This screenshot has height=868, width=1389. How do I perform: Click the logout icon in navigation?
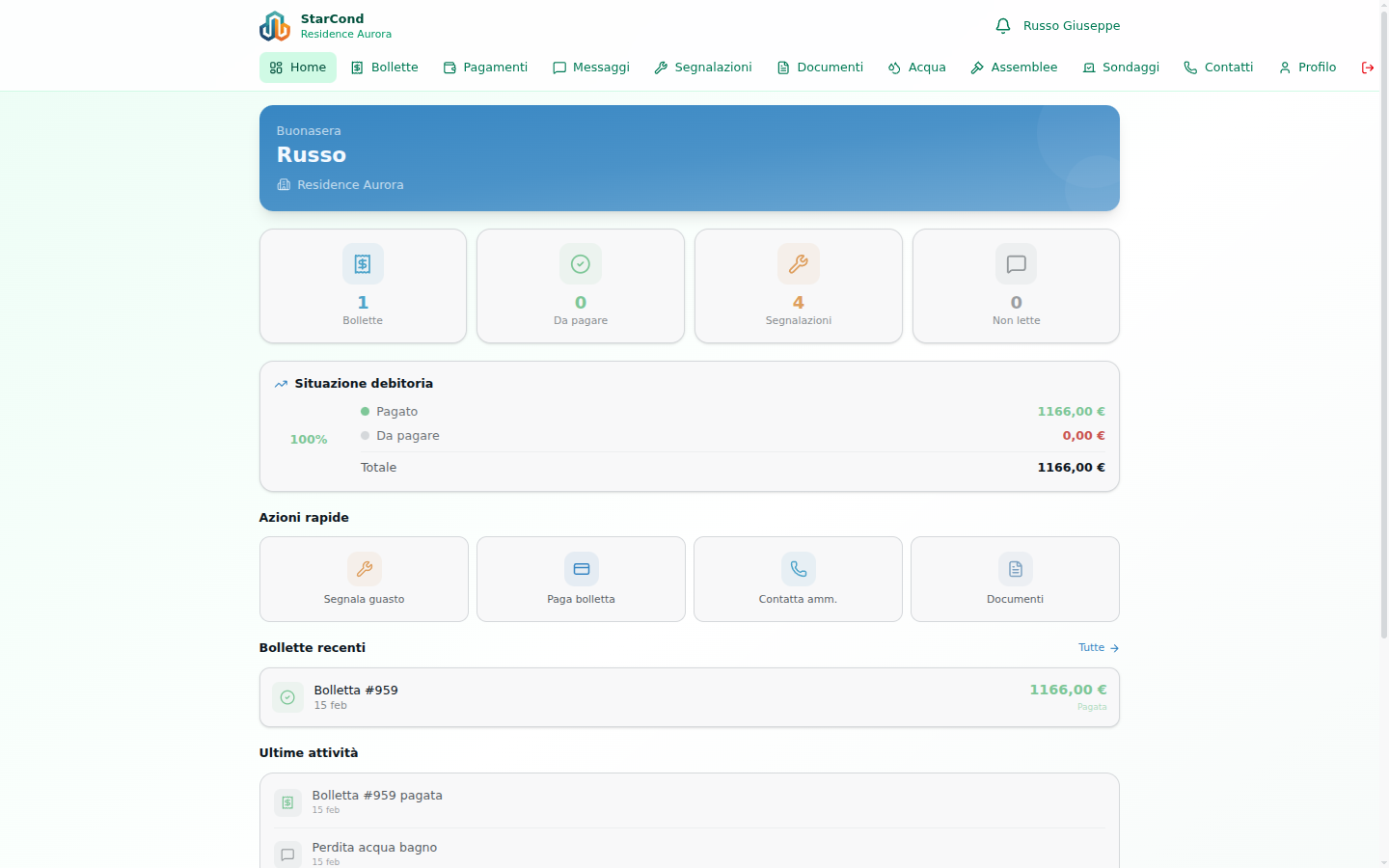click(1367, 68)
